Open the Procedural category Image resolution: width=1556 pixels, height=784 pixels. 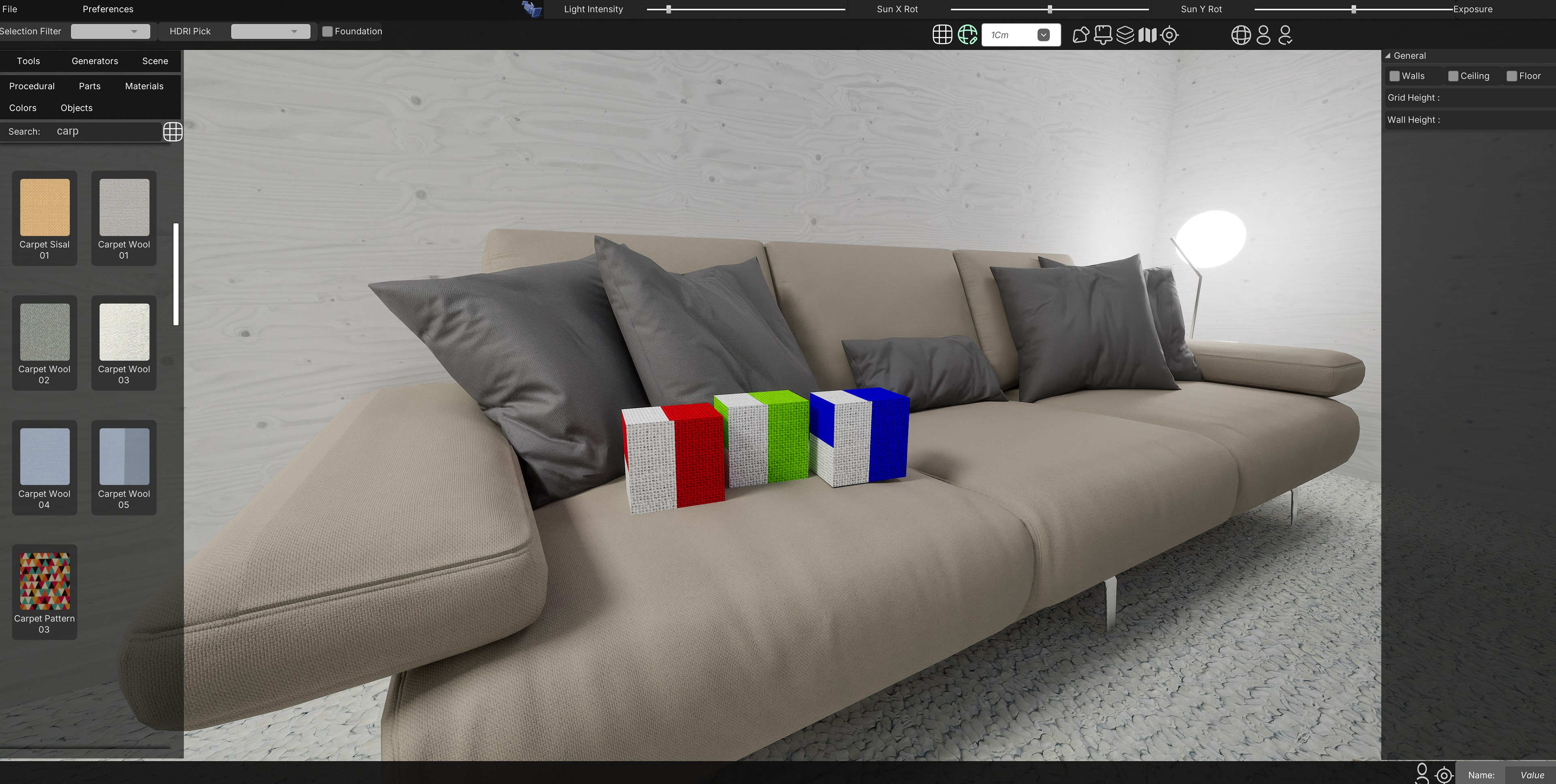[32, 86]
